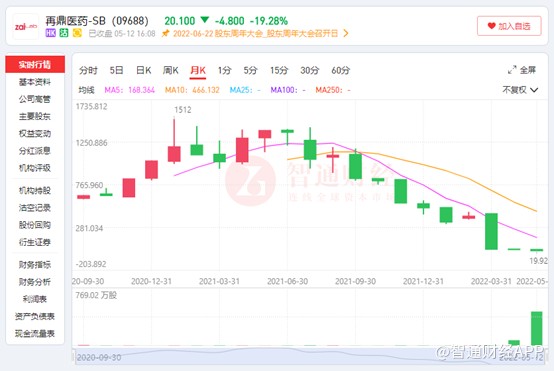
Task: Click the MA25 indicator label
Action: (245, 90)
